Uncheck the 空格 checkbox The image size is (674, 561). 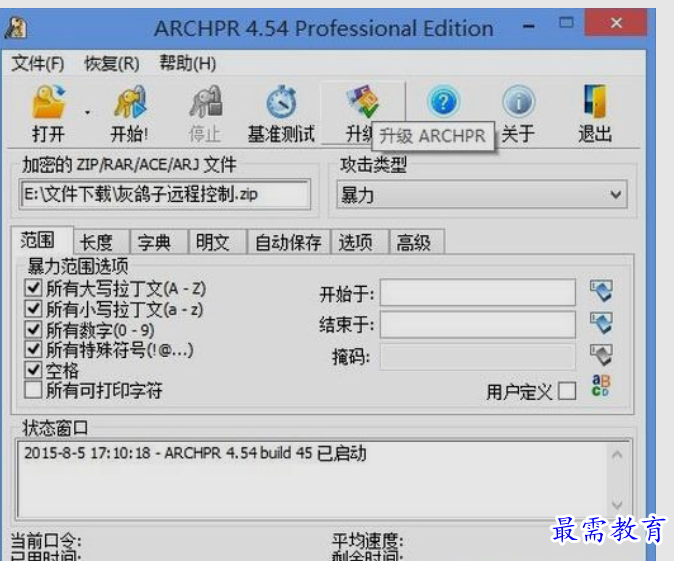click(34, 370)
